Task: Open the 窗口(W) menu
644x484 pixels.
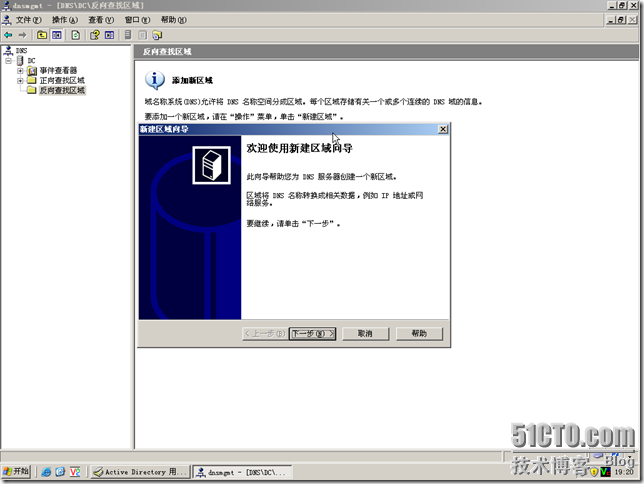Action: [x=138, y=20]
